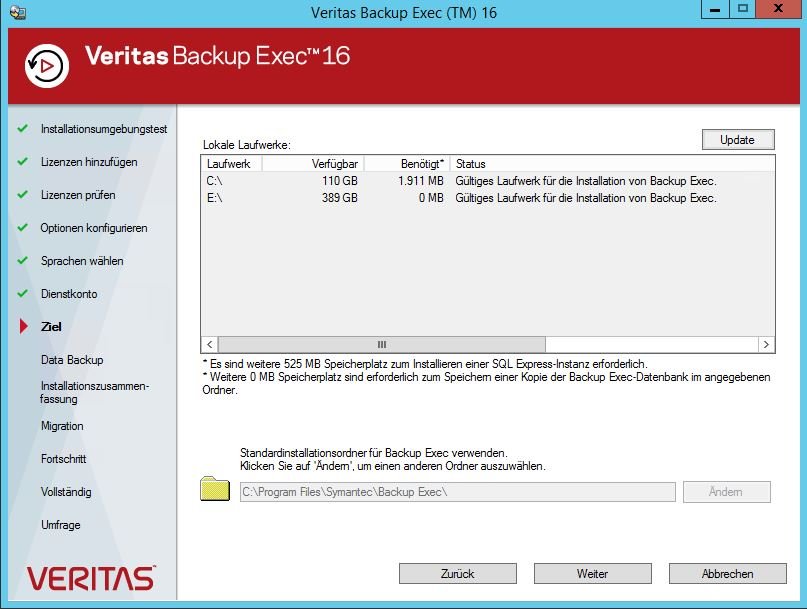Open the Lizenzen hinzufügen step
The height and width of the screenshot is (609, 807).
89,162
